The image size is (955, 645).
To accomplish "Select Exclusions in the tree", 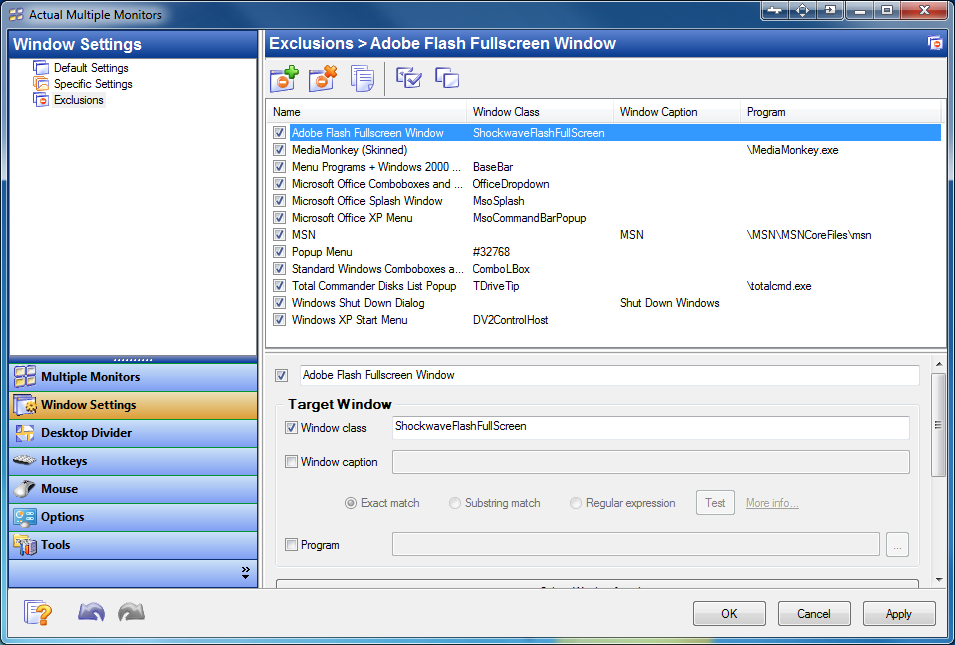I will [x=79, y=100].
